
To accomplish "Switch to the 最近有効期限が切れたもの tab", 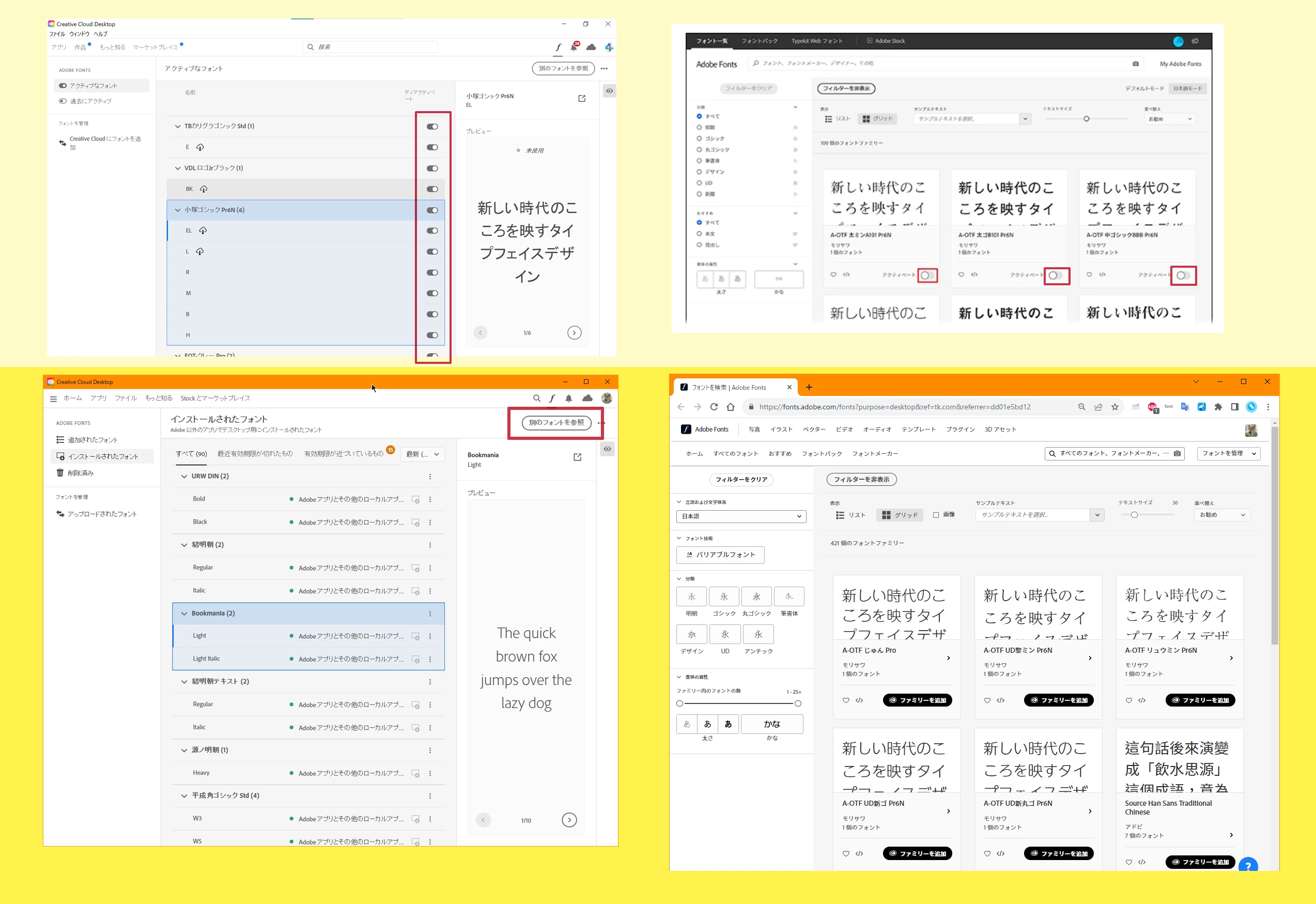I will pyautogui.click(x=255, y=454).
